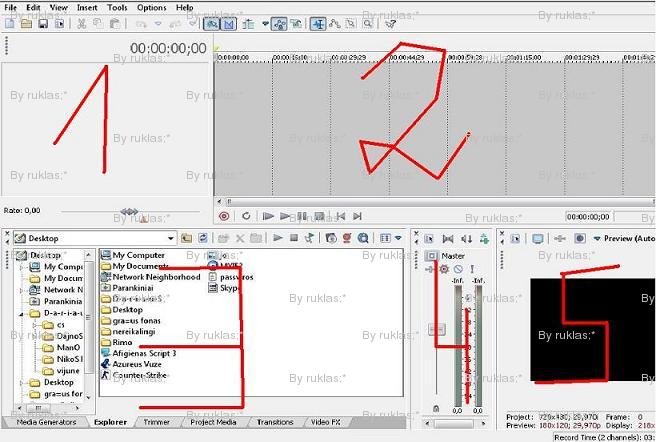Switch to Trimmer tab
Viewport: 656px width, 442px height.
156,422
